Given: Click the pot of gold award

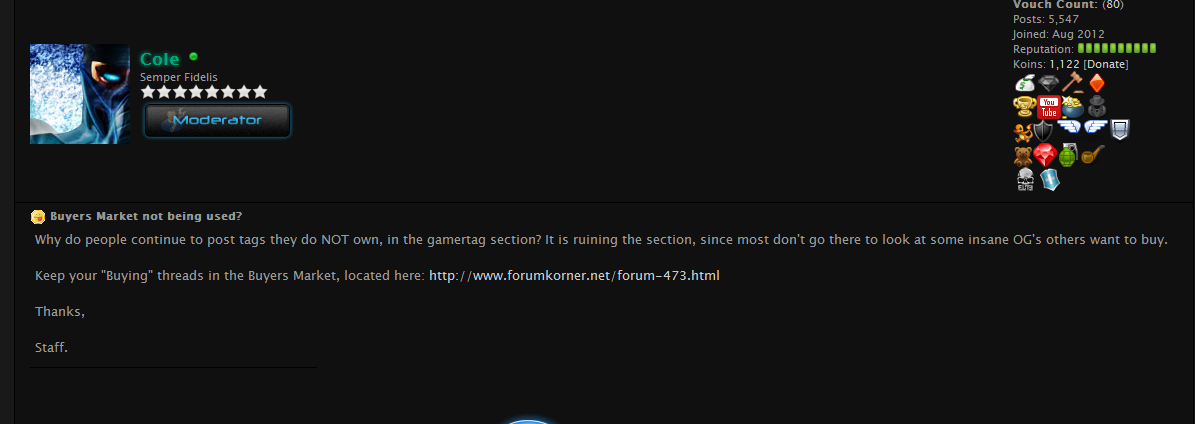Looking at the screenshot, I should click(x=1072, y=107).
